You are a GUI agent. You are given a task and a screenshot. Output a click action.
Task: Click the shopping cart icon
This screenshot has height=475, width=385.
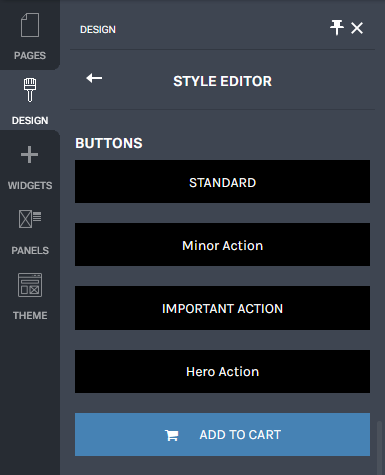click(x=172, y=435)
